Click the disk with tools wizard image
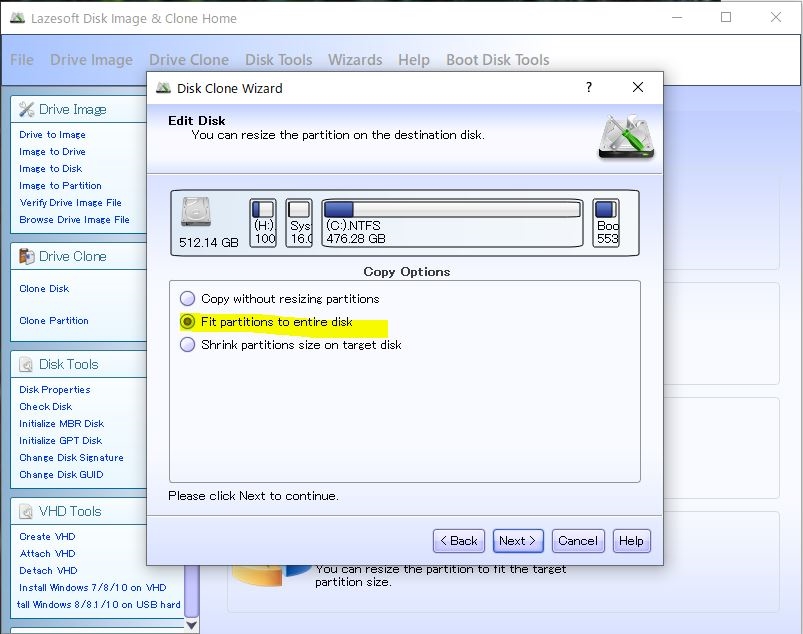This screenshot has height=634, width=803. point(627,136)
